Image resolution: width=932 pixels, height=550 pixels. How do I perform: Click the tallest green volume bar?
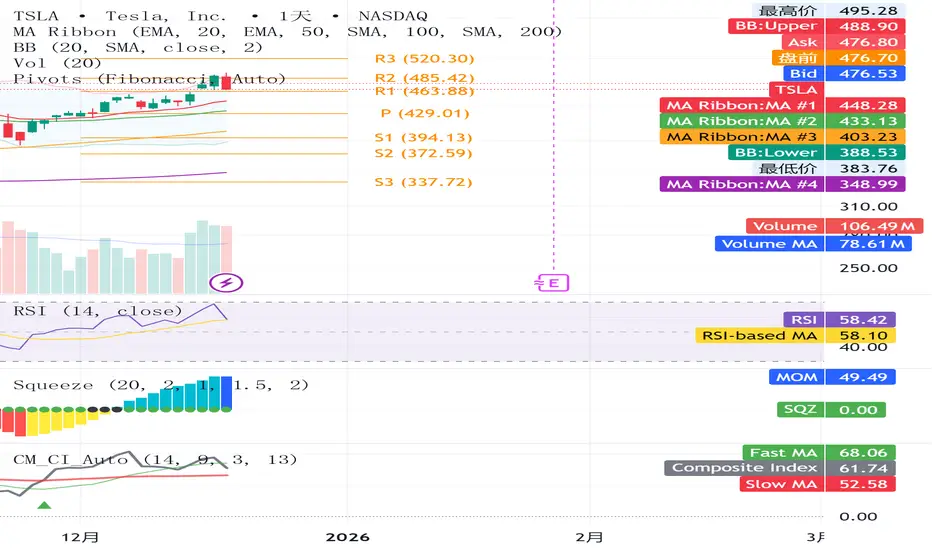(202, 257)
